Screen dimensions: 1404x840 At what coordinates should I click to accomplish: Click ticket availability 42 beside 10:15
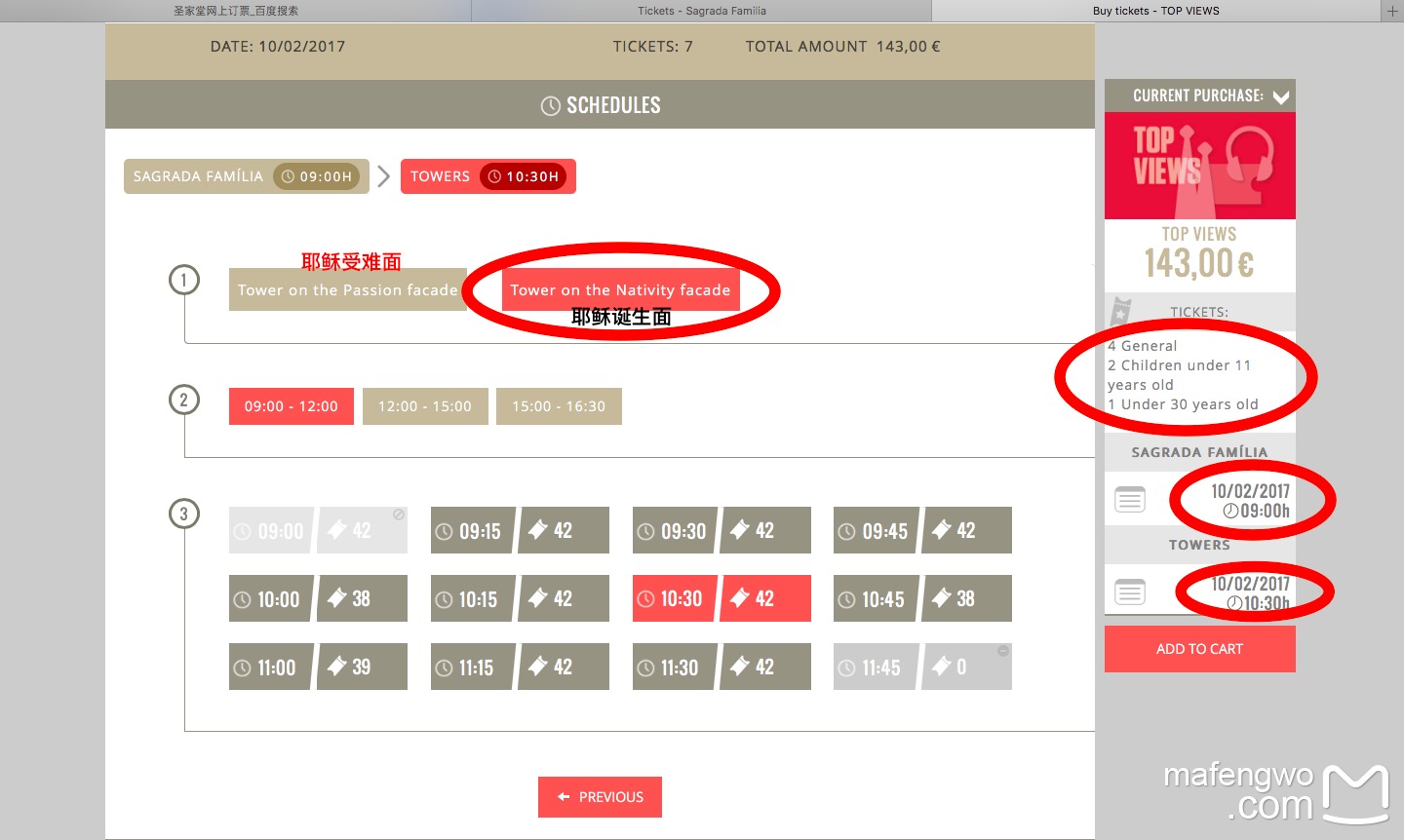pos(564,598)
